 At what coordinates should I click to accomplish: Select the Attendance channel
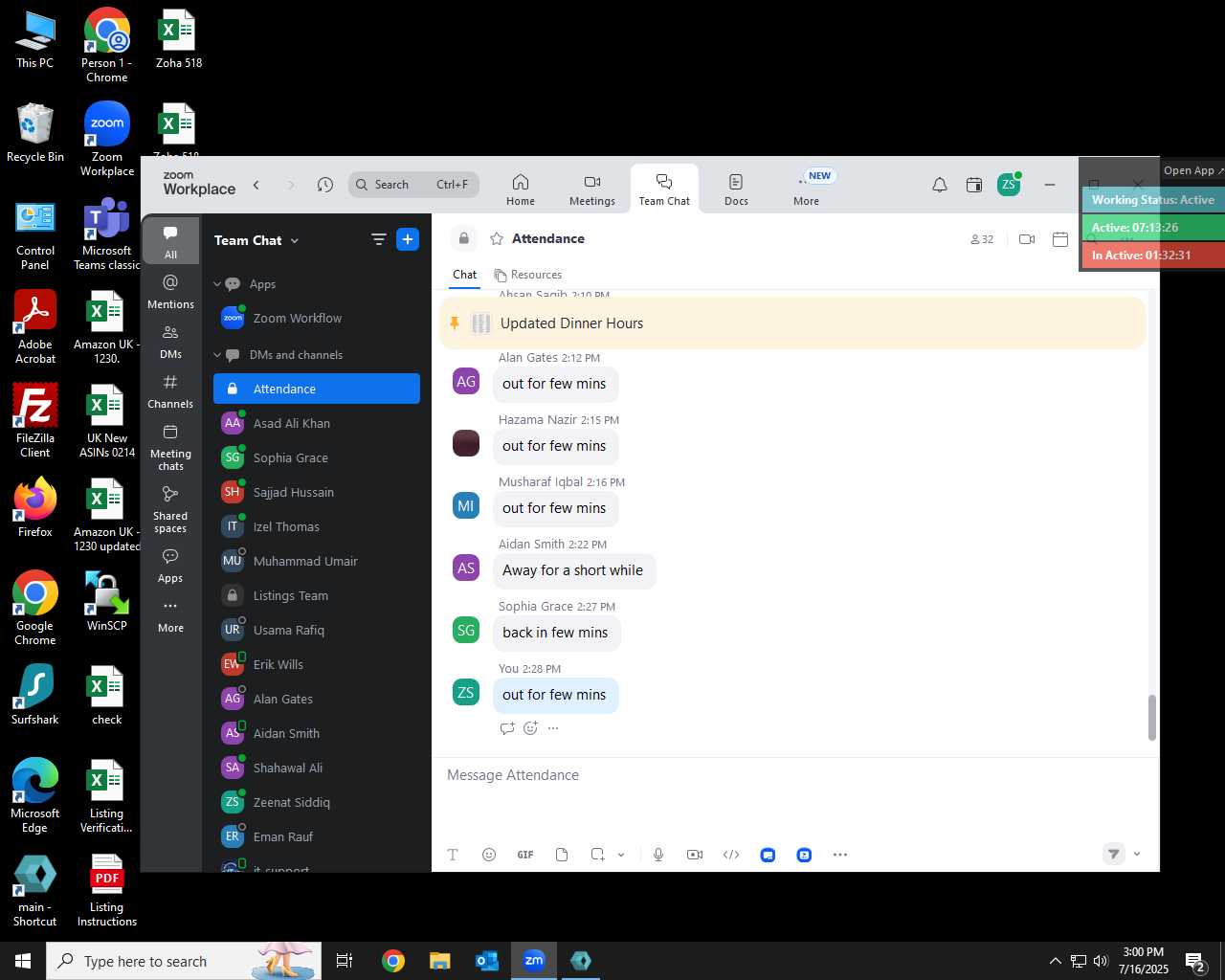[x=316, y=390]
